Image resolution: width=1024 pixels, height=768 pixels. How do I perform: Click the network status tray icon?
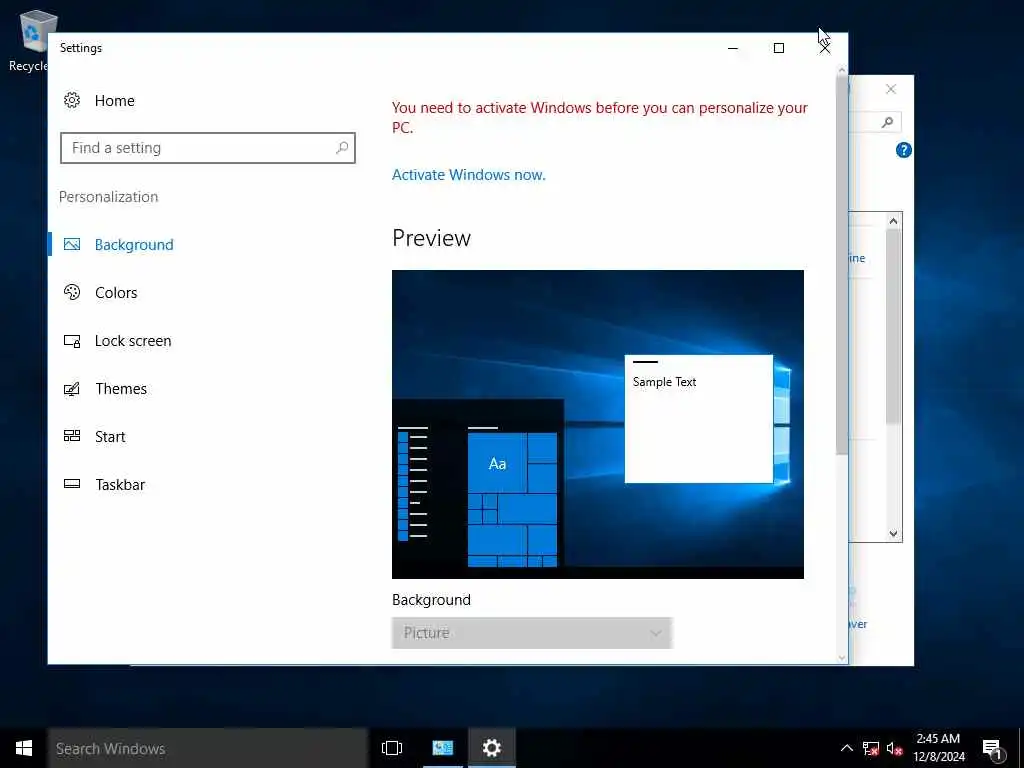coord(871,748)
